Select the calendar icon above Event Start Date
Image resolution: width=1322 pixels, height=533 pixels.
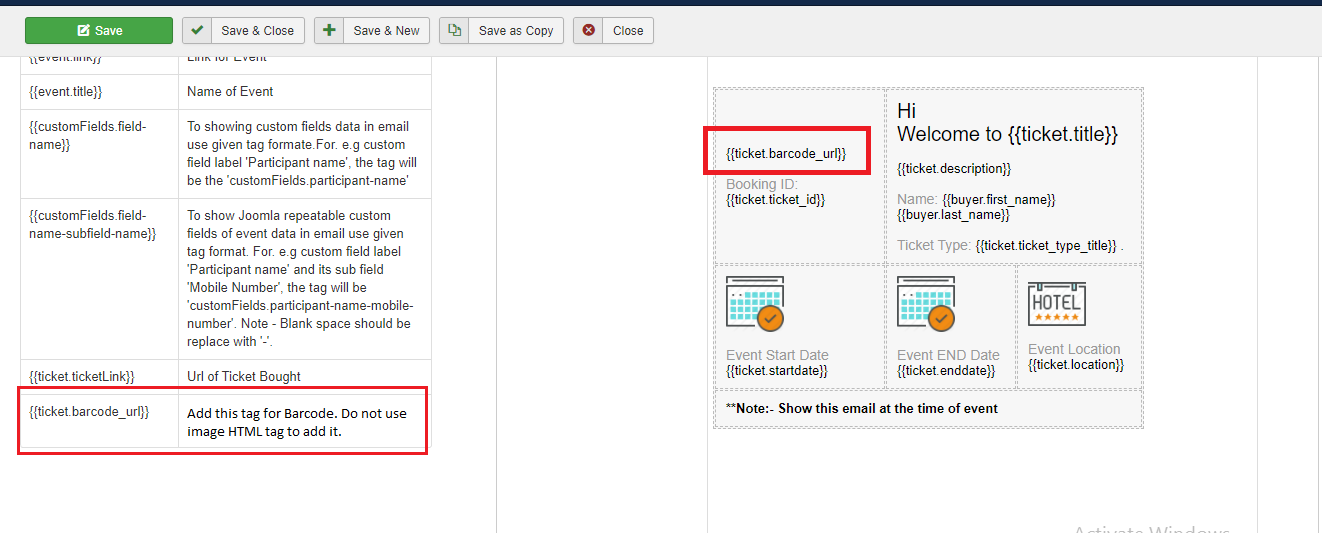point(755,304)
